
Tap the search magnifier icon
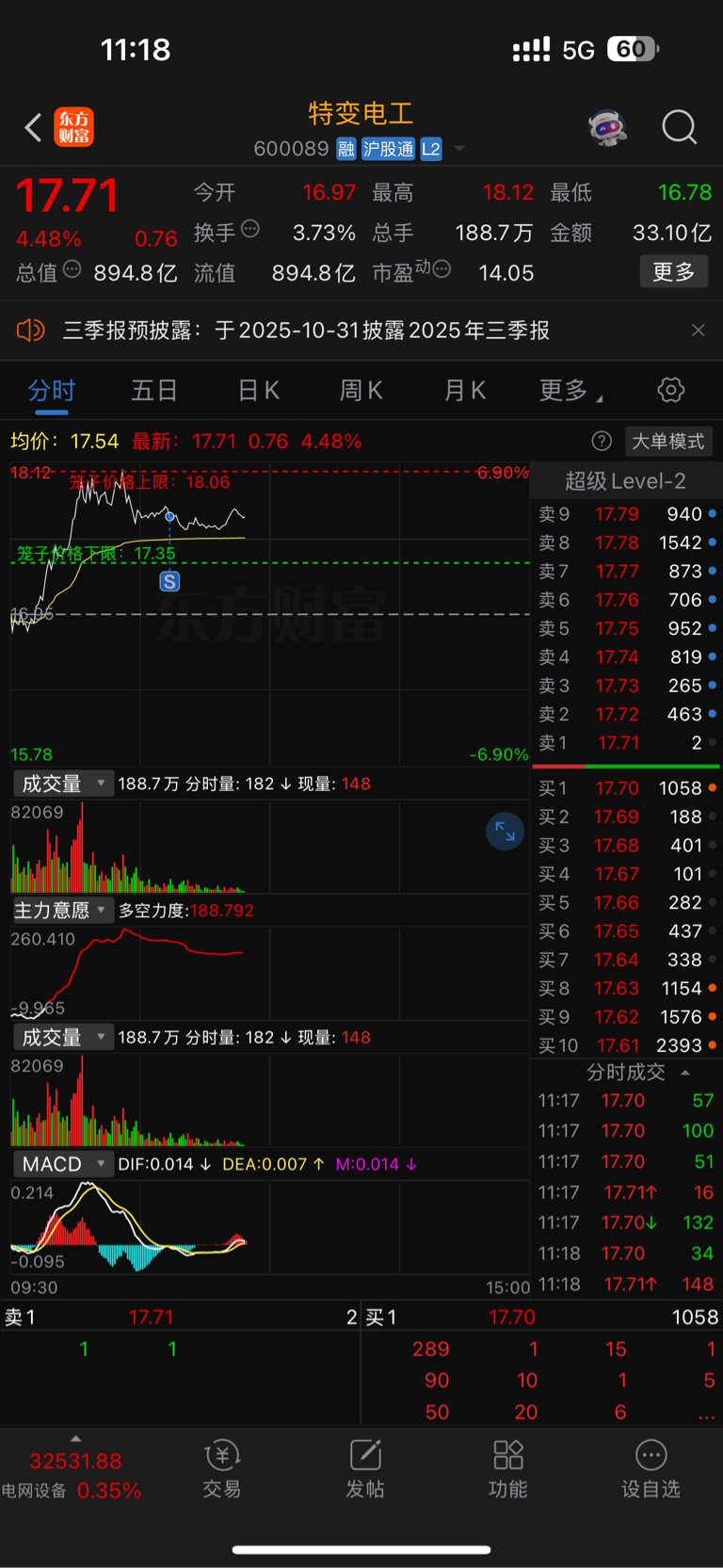tap(679, 127)
